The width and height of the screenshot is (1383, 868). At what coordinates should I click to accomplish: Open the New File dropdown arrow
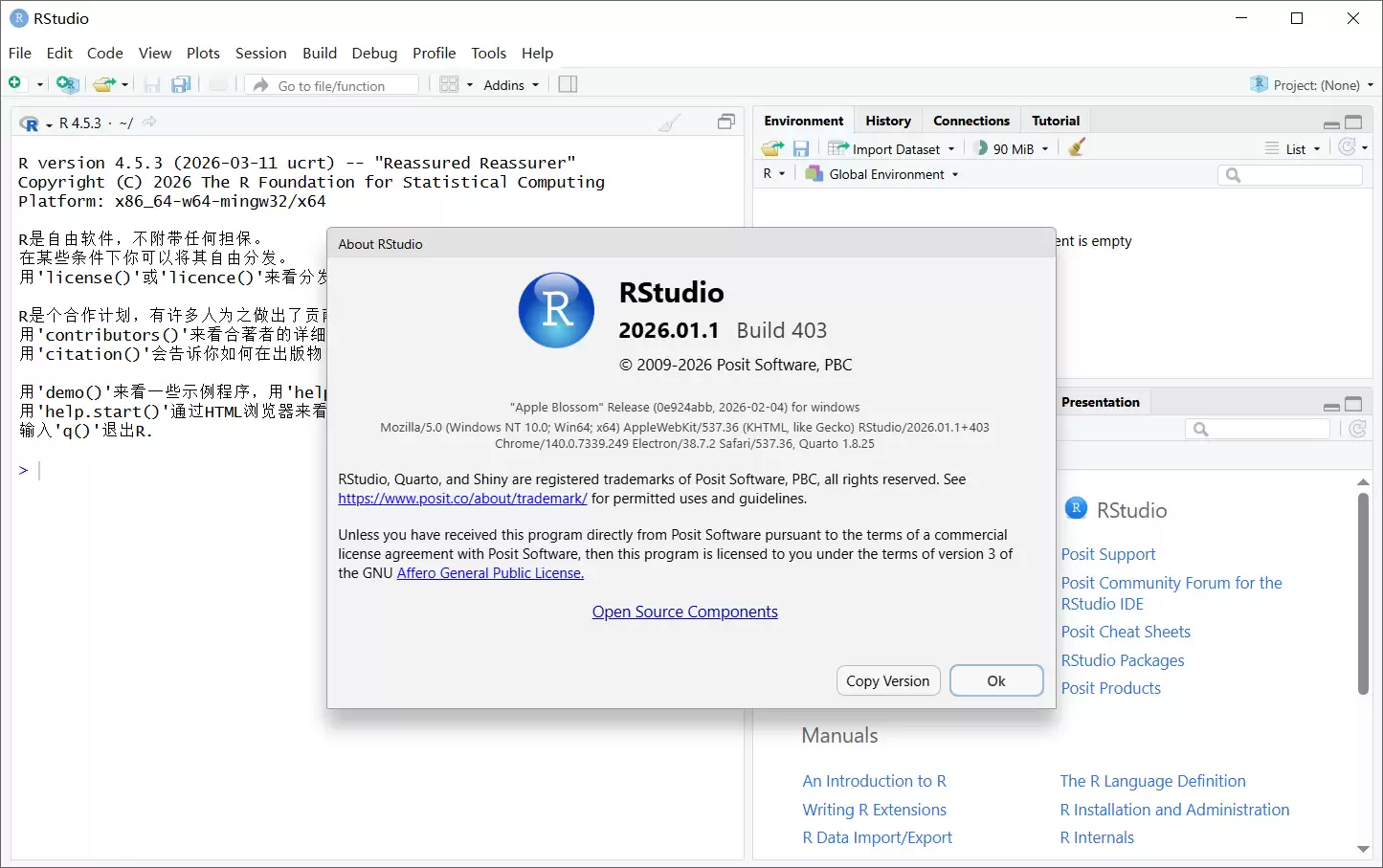(x=40, y=85)
